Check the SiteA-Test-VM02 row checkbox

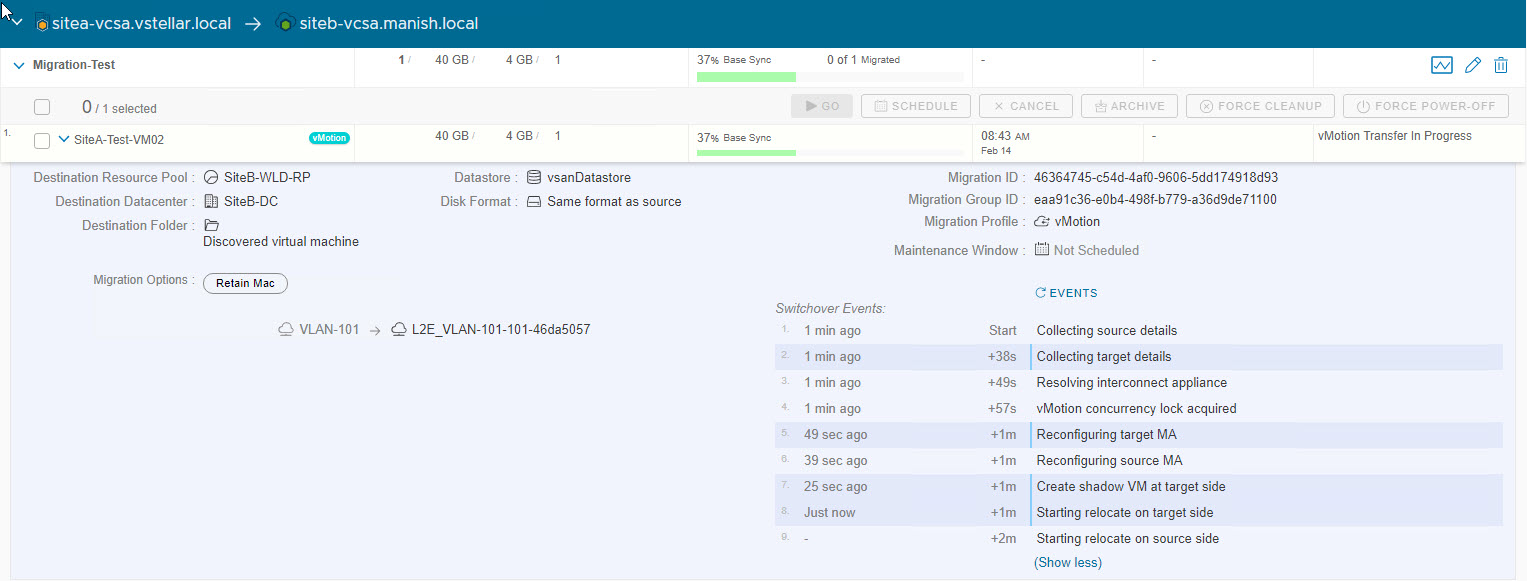pyautogui.click(x=42, y=140)
